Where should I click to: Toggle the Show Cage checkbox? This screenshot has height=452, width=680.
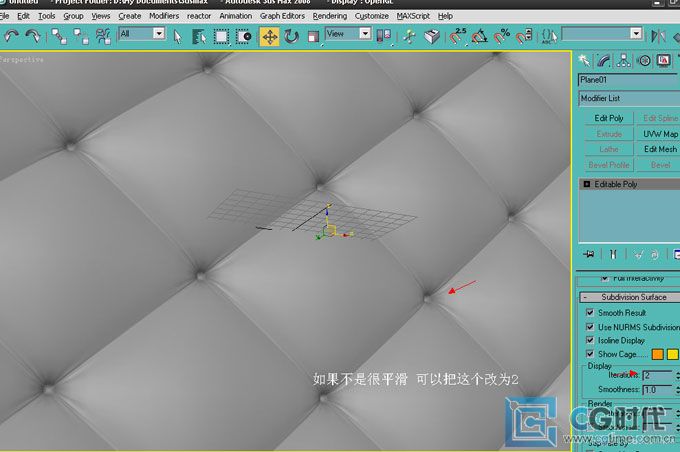590,354
